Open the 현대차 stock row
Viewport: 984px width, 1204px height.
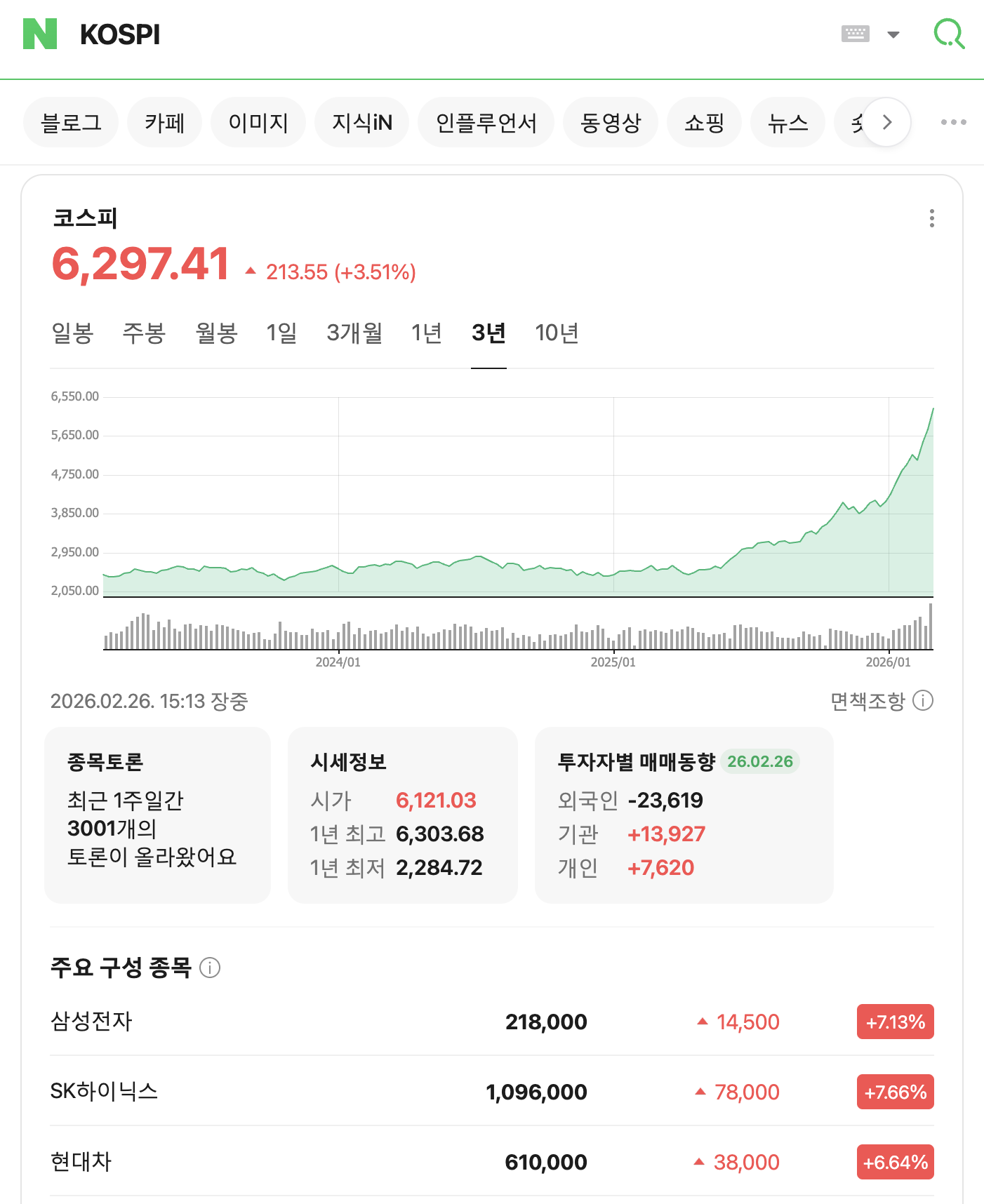click(x=492, y=1162)
